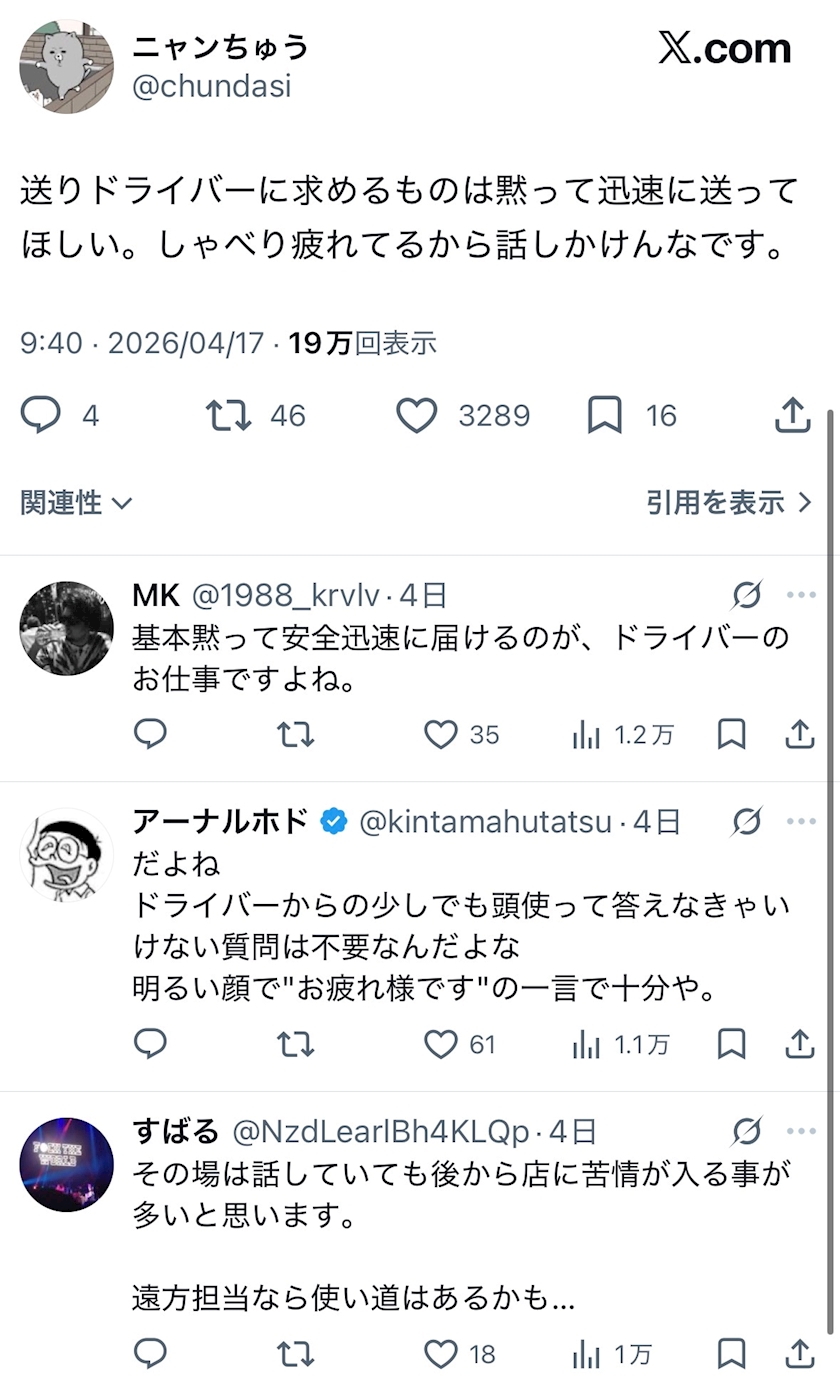Like MK's reply with 35 likes
Viewport: 840px width, 1391px height.
(440, 735)
